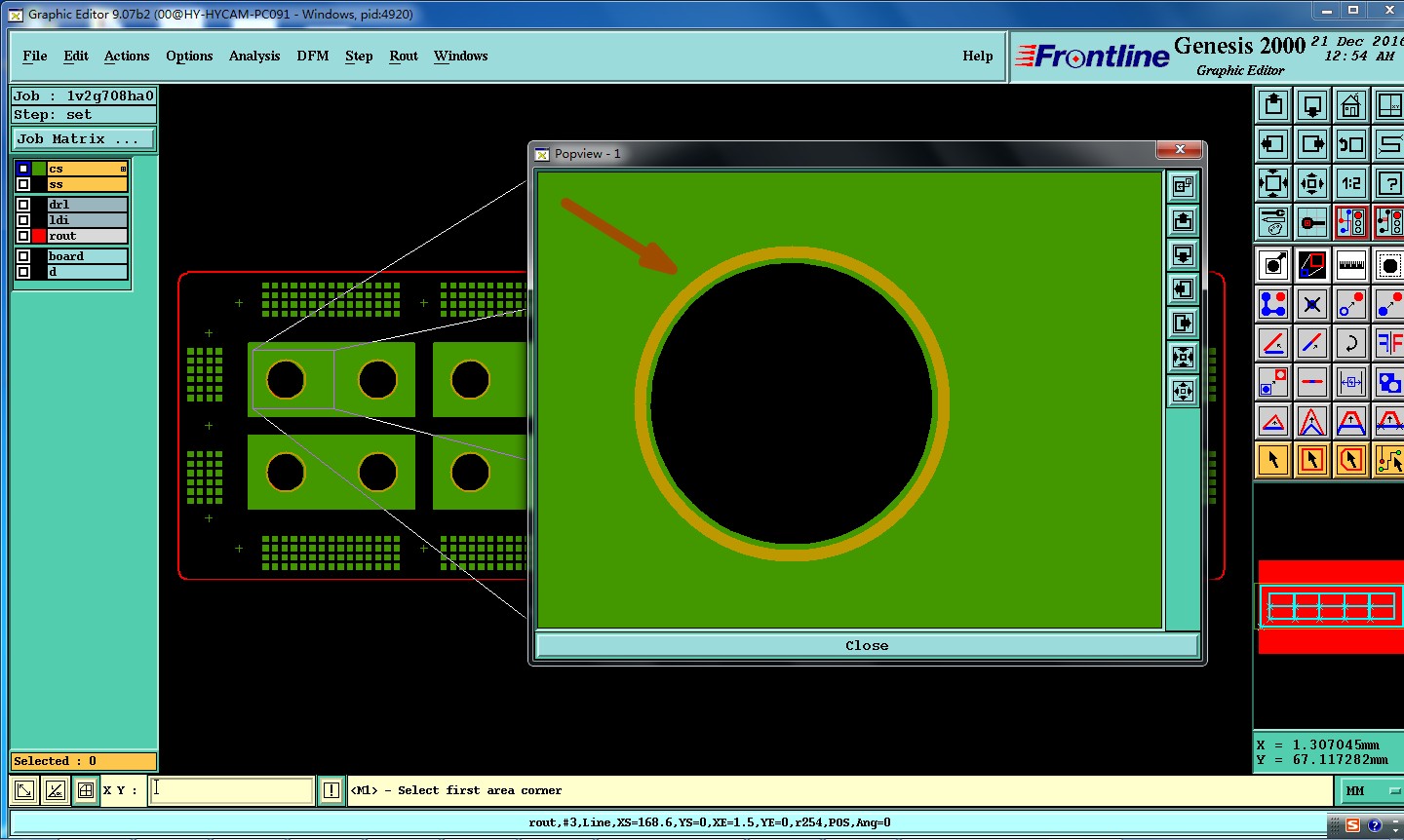Open the Help menu
Screen dimensions: 1404x840
click(978, 56)
